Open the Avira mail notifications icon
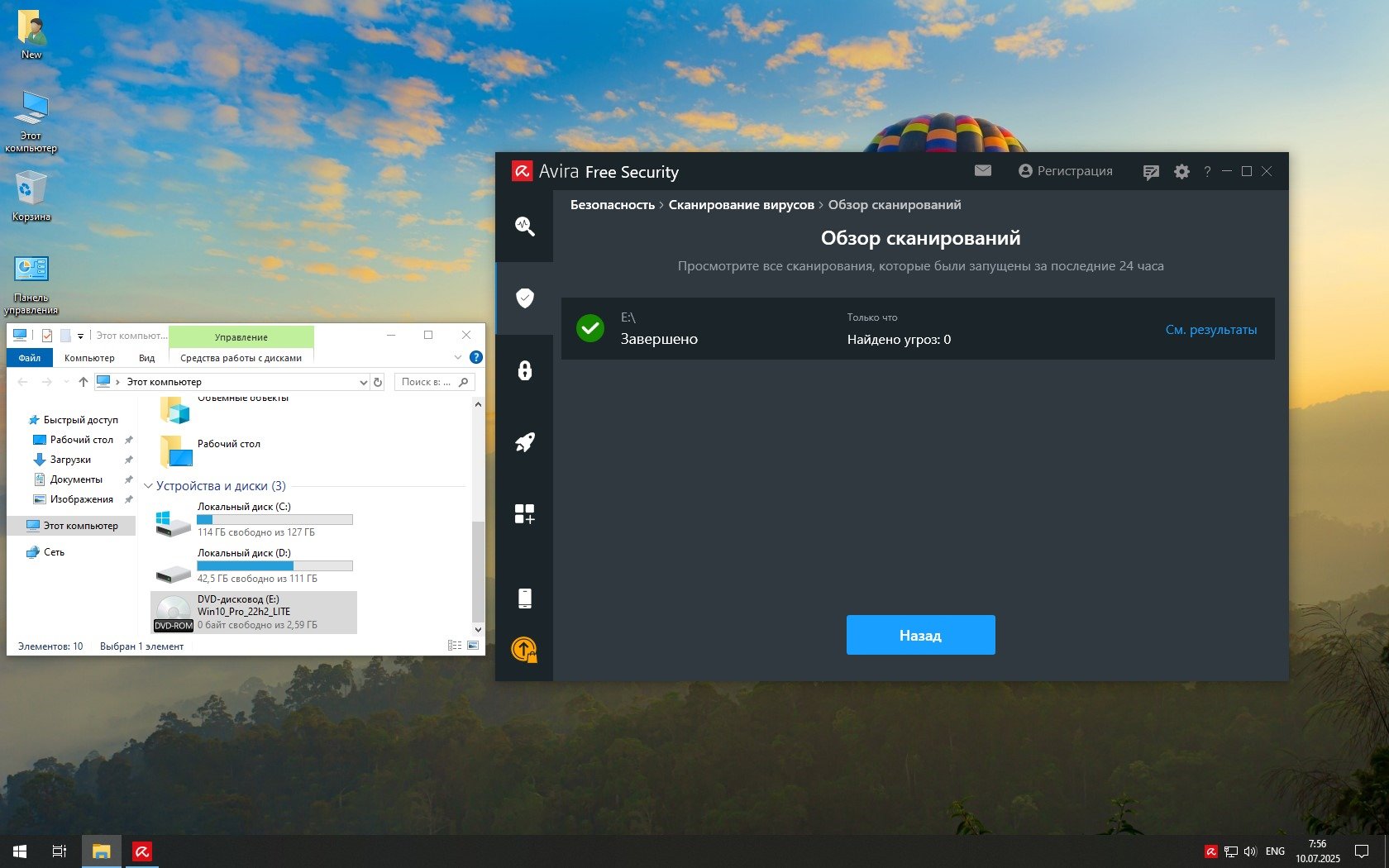This screenshot has width=1389, height=868. pyautogui.click(x=982, y=171)
